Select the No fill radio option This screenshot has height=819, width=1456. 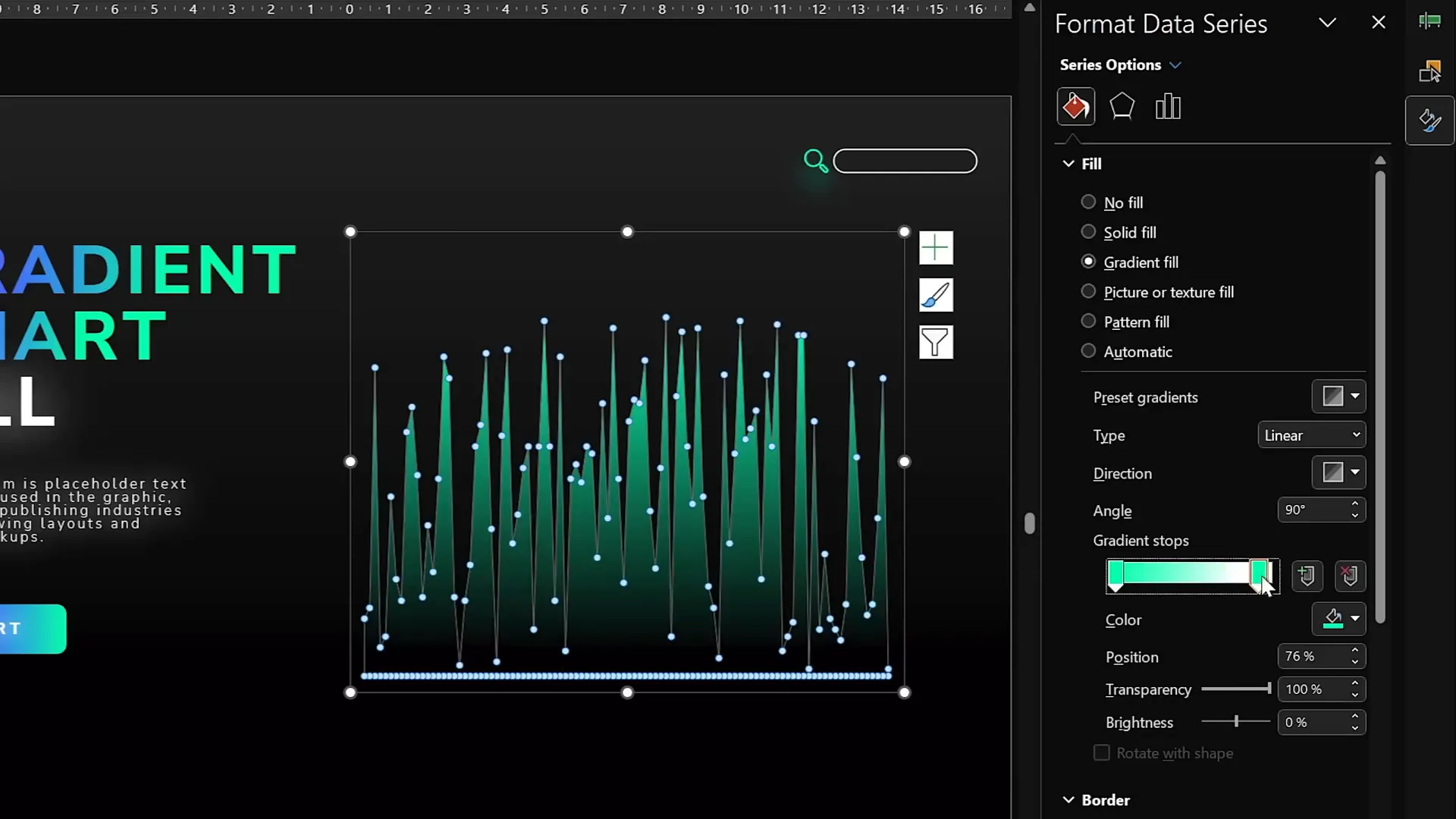pos(1088,202)
